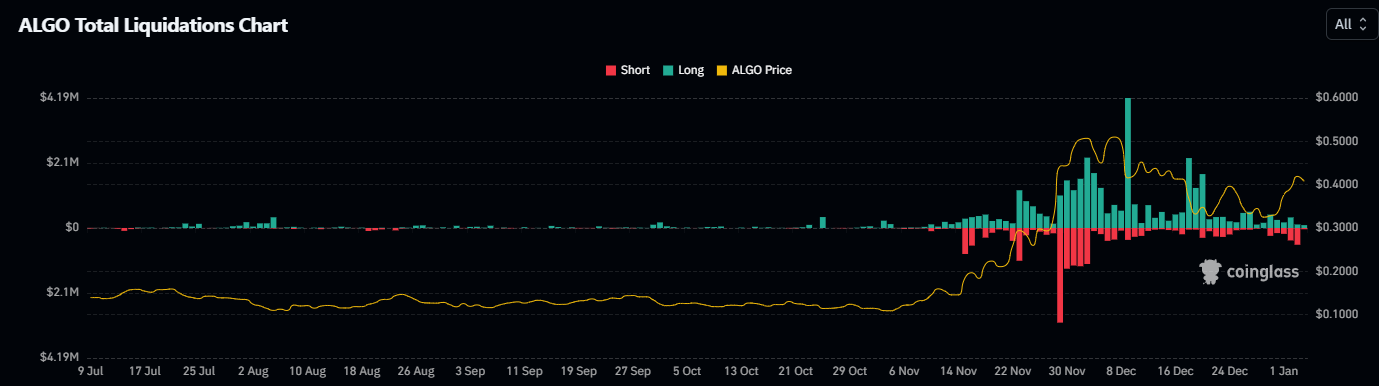Toggle the ALGO Price series in legend
This screenshot has height=386, width=1379.
pyautogui.click(x=754, y=70)
